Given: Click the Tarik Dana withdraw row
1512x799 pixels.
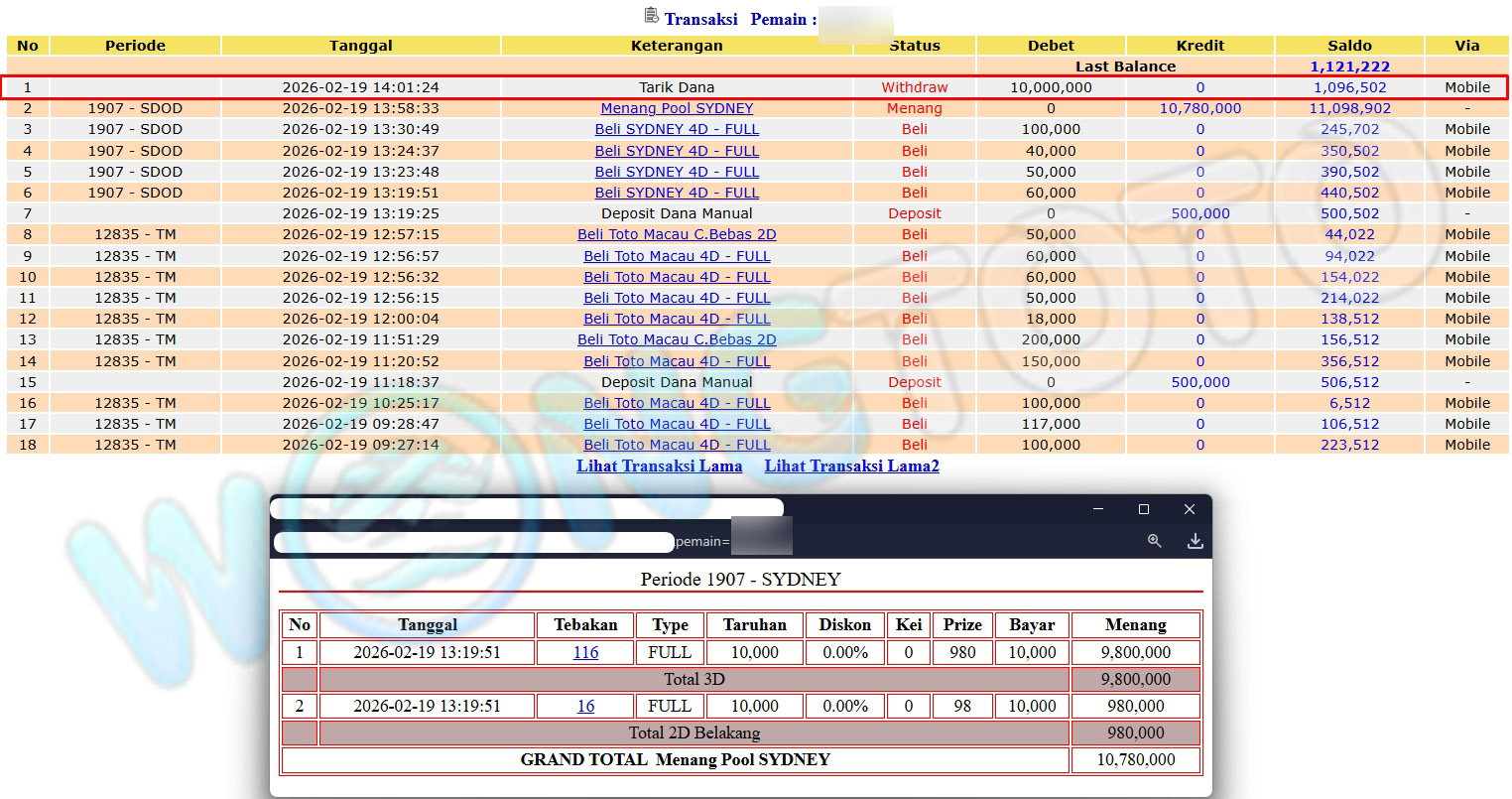Looking at the screenshot, I should (x=677, y=87).
